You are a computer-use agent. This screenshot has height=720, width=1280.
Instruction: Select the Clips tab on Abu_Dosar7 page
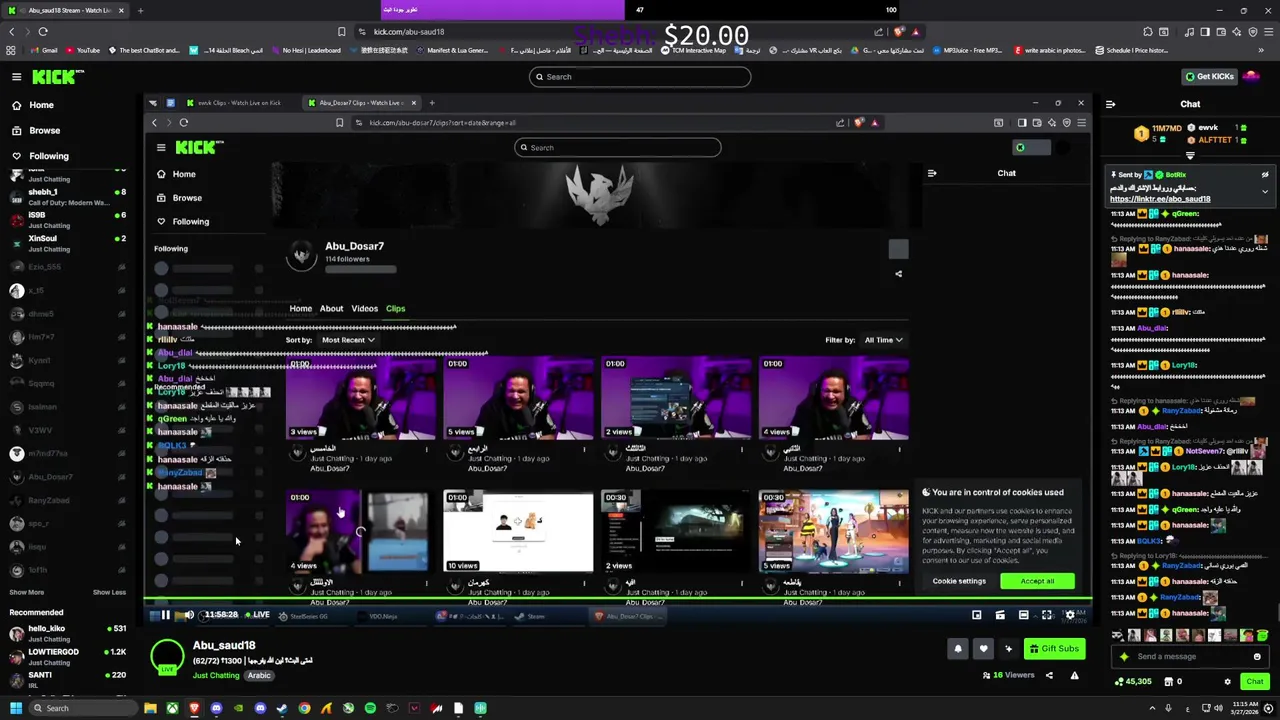tap(395, 309)
